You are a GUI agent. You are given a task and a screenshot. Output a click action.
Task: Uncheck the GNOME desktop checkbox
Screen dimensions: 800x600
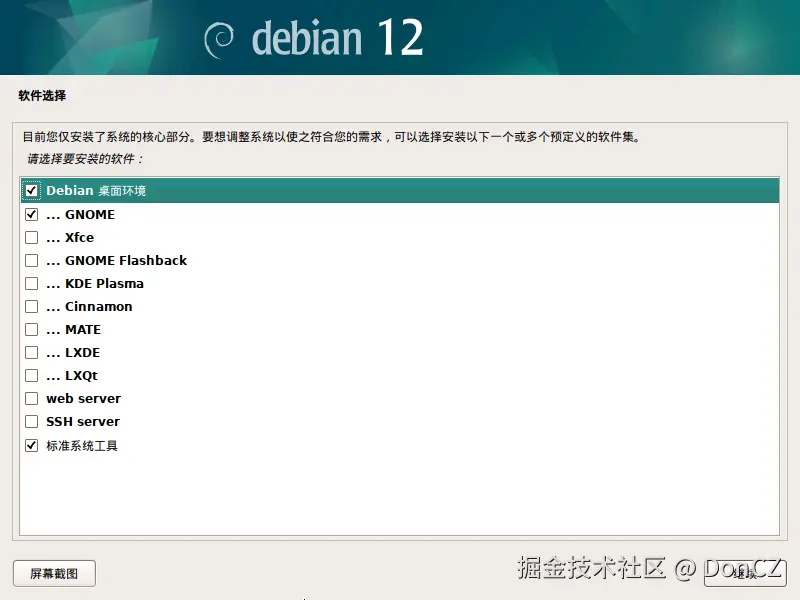[x=32, y=214]
